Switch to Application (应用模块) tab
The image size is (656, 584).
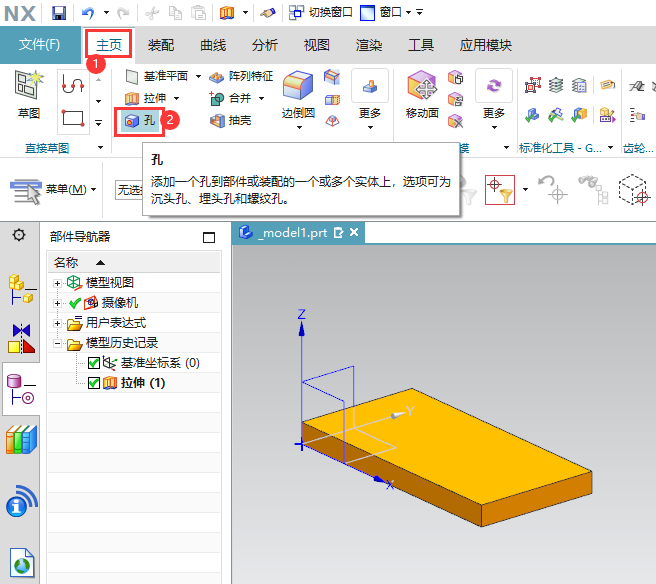[485, 45]
